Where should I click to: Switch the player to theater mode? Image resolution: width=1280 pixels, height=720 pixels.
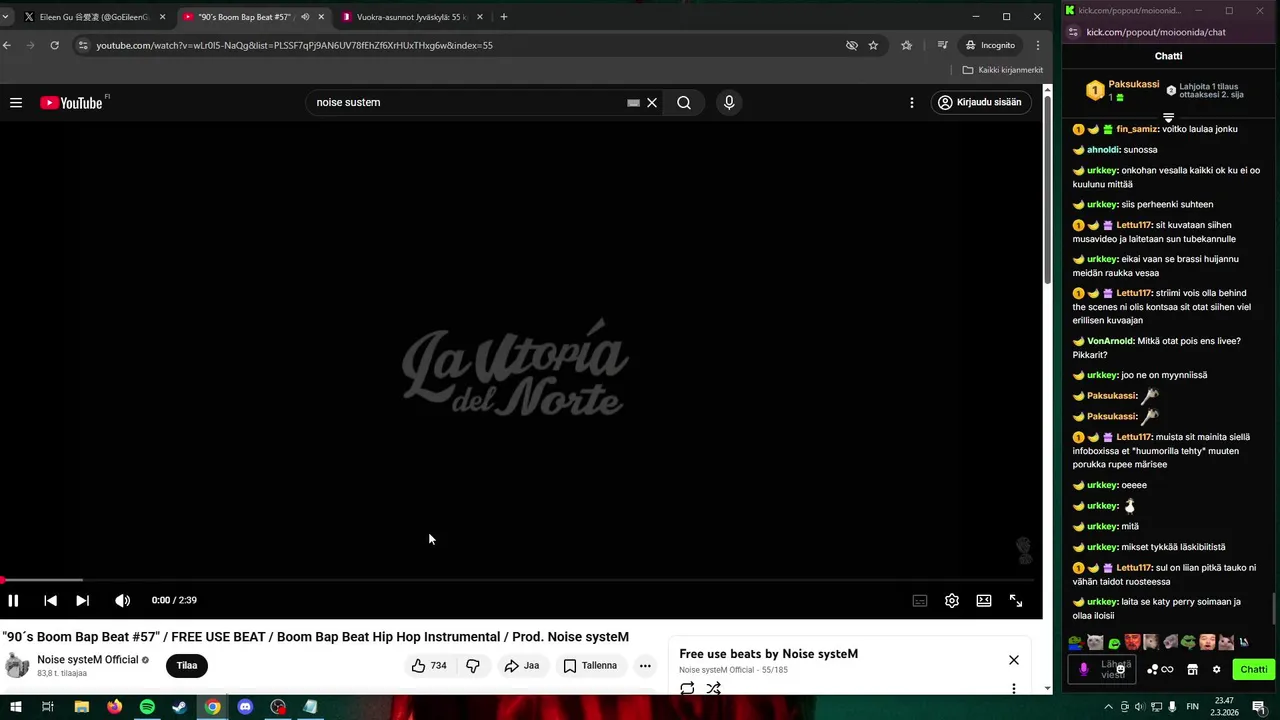[984, 600]
